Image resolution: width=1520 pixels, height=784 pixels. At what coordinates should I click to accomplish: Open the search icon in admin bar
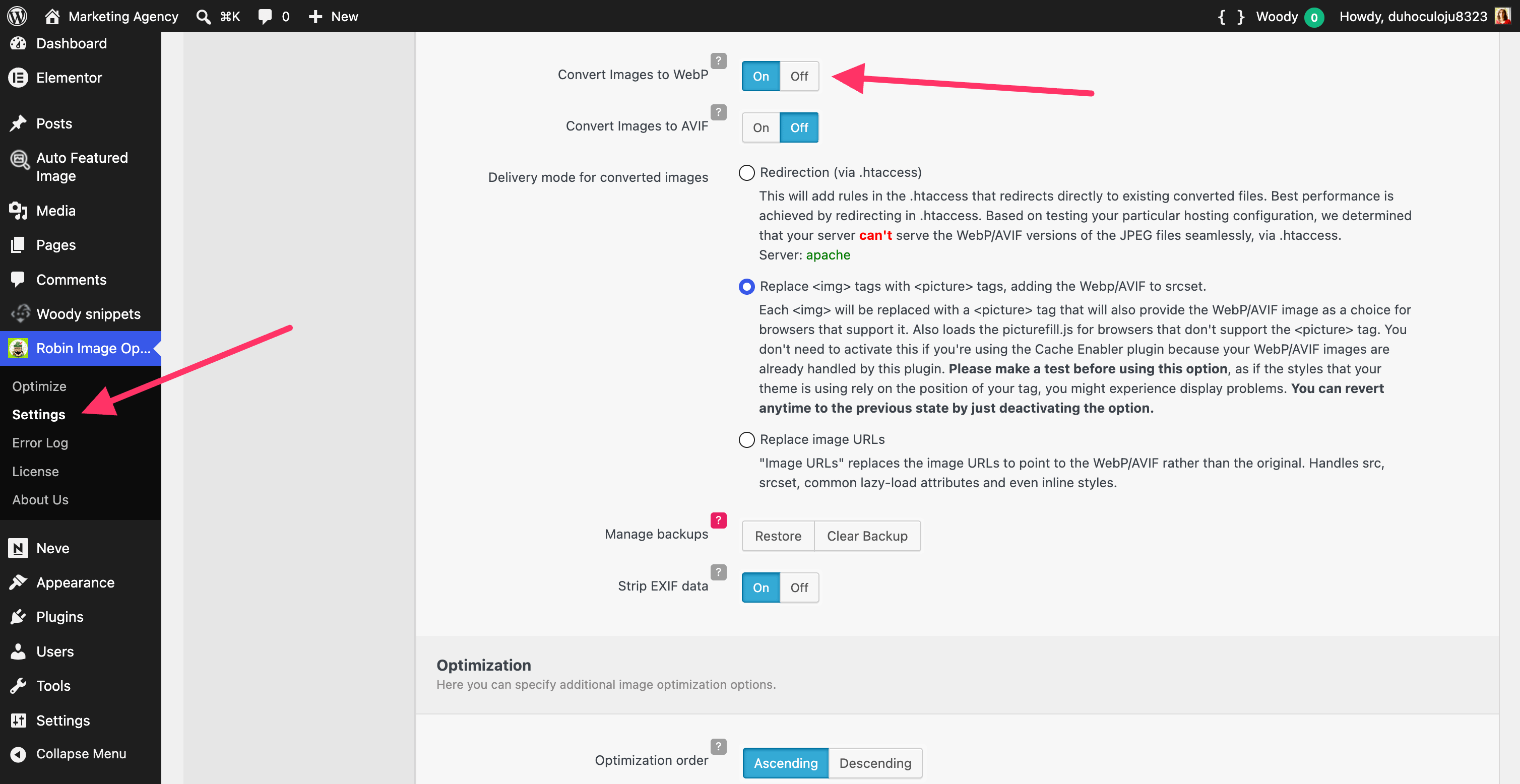click(204, 17)
